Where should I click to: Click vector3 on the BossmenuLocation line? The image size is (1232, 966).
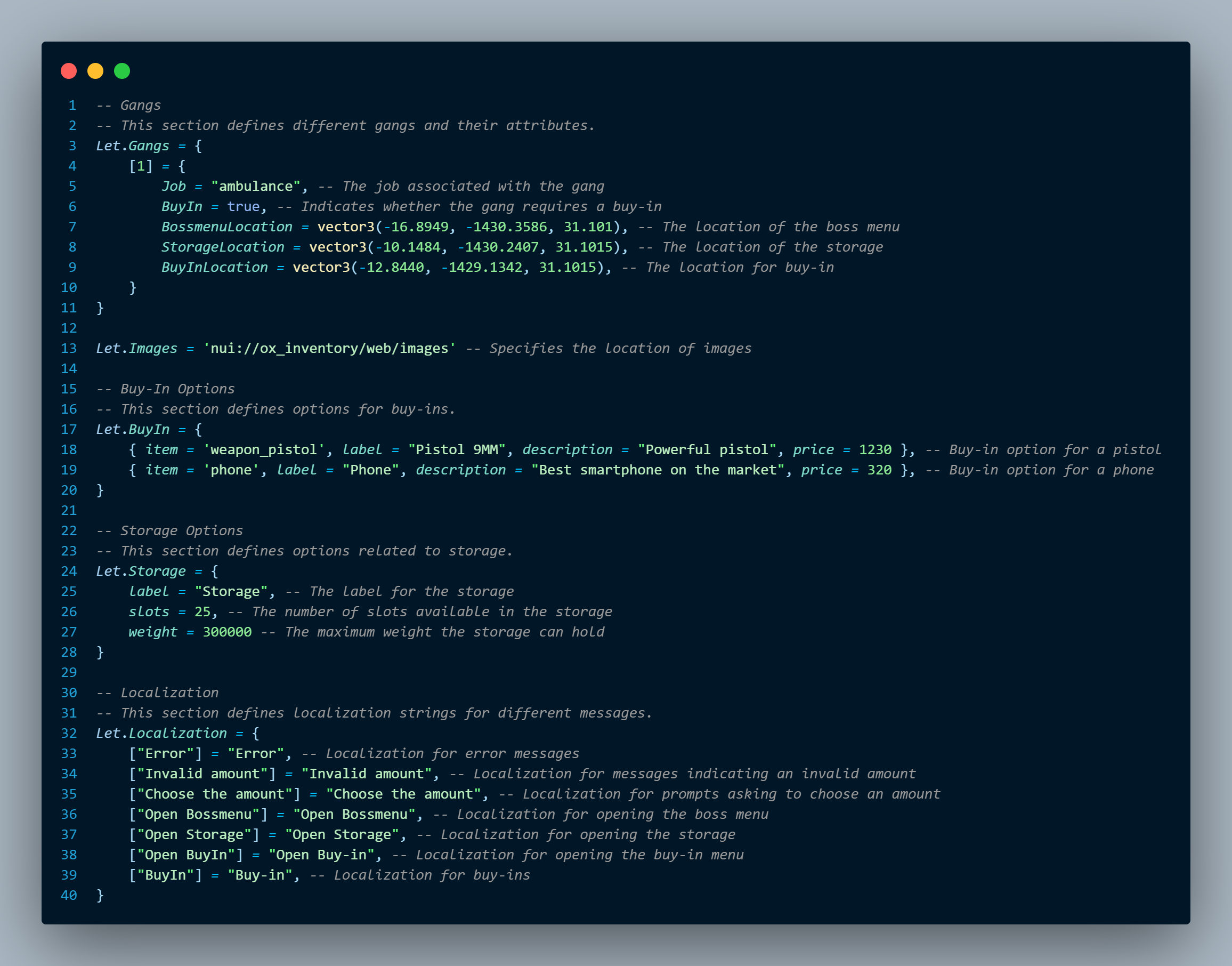point(346,227)
